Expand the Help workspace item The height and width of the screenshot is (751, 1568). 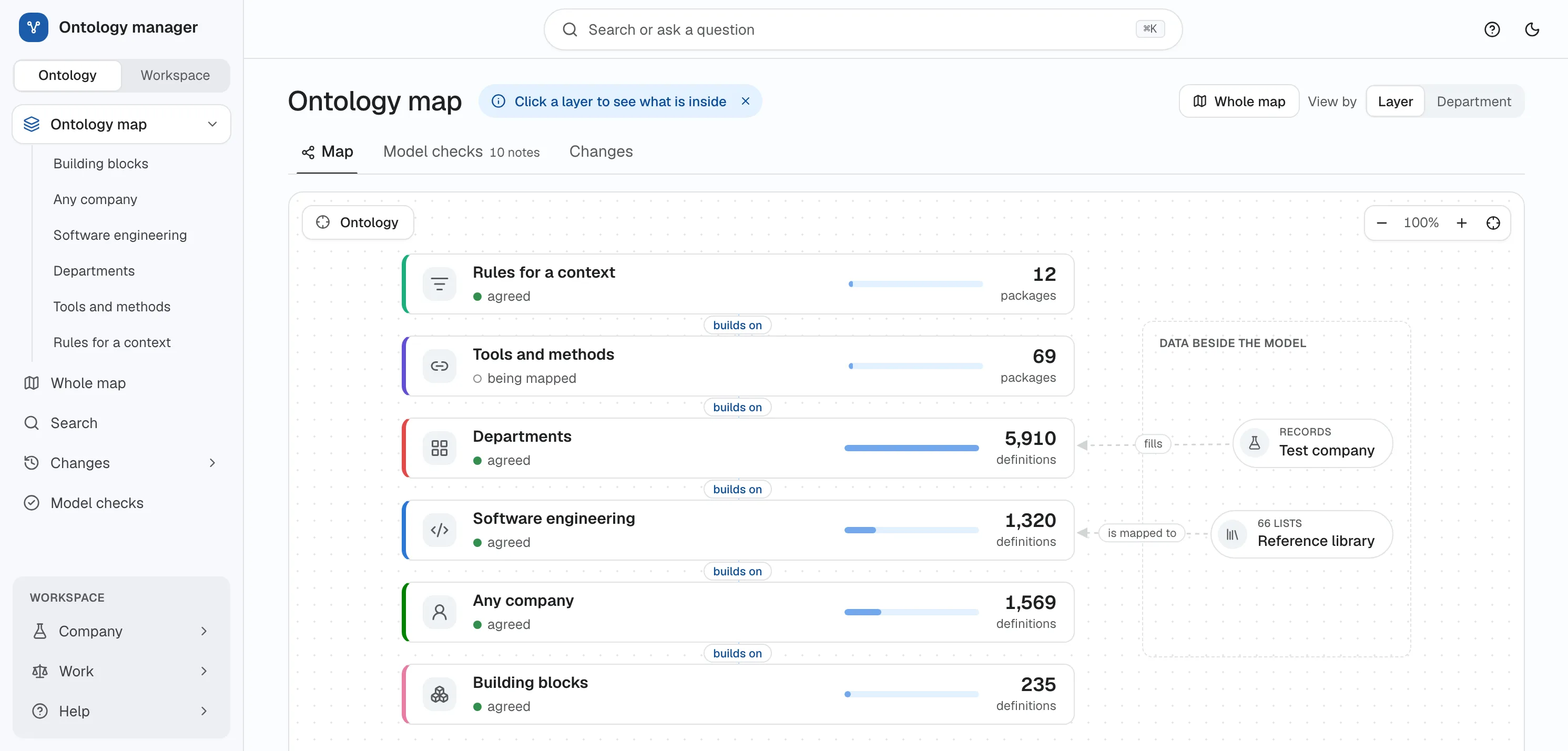click(x=204, y=711)
